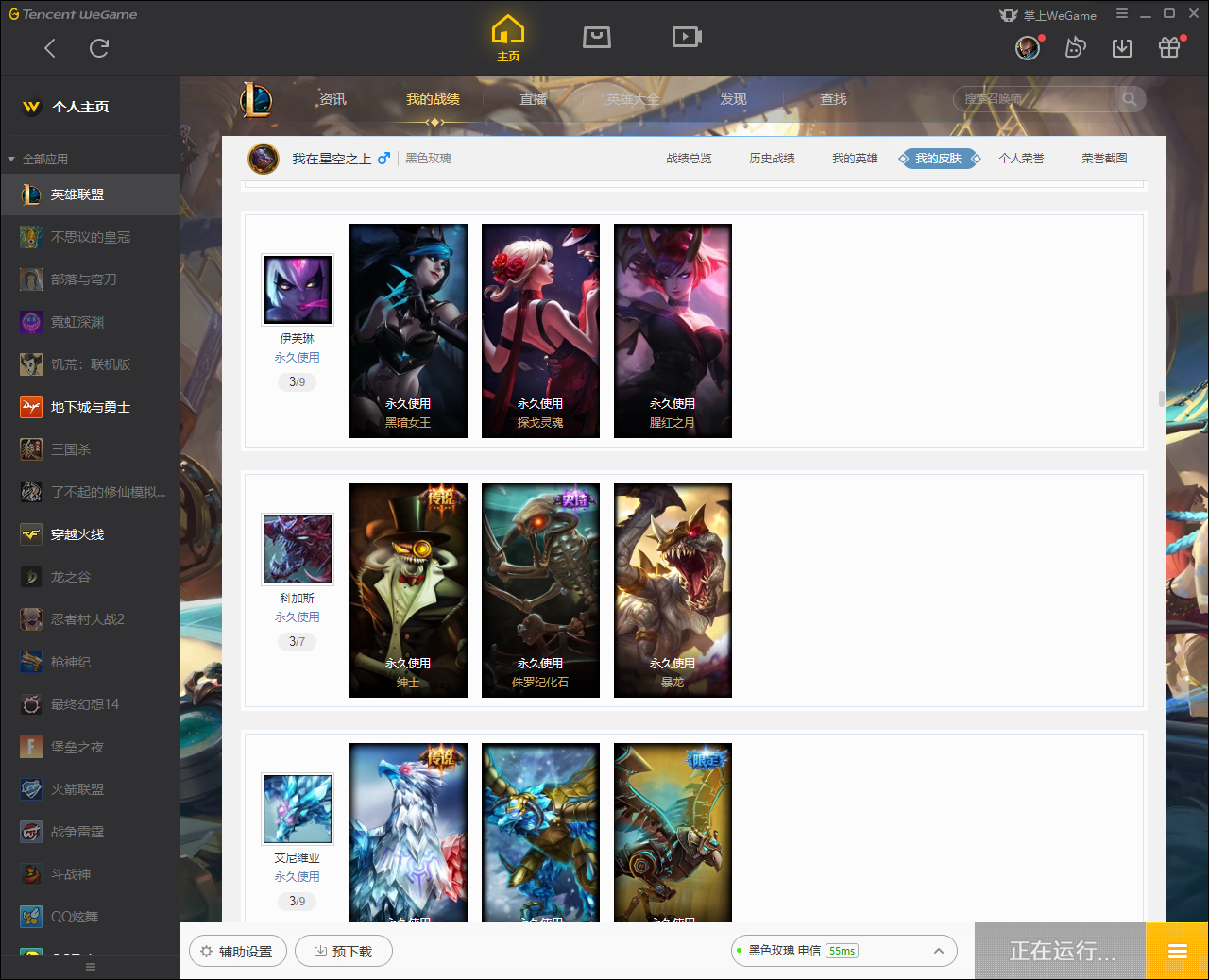Collapse the 全部应用 list
Screen dimensions: 1209x980
coord(11,159)
